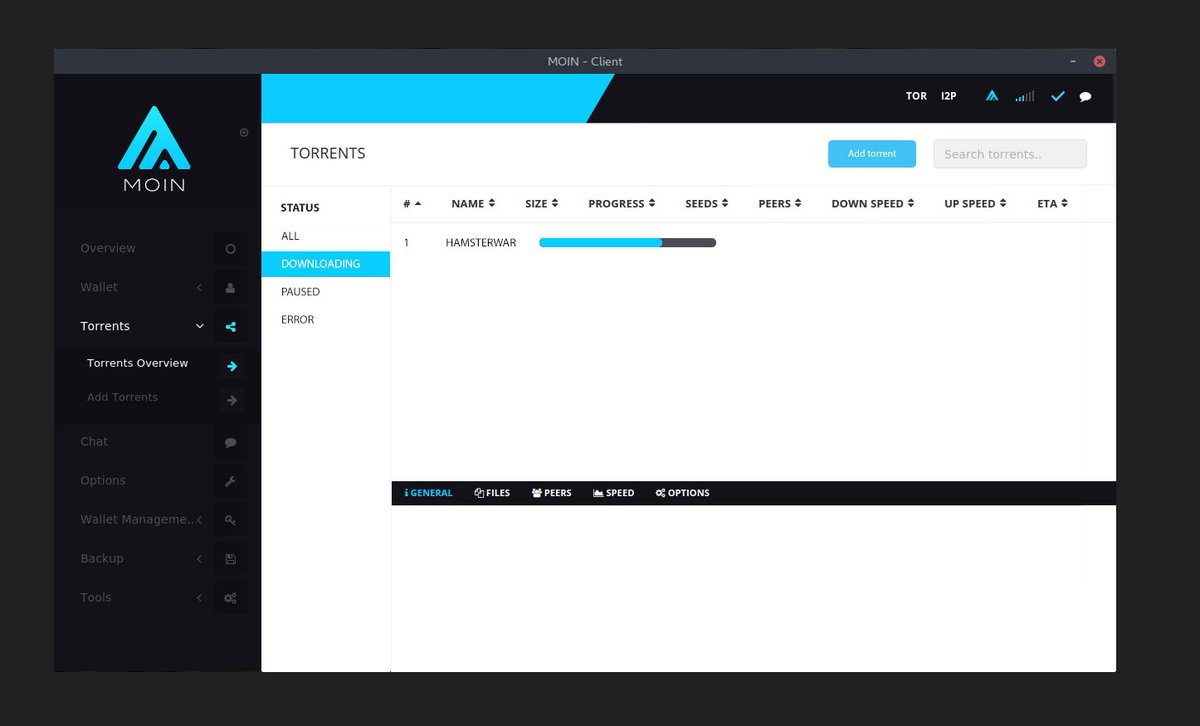Click the Options wrench icon
This screenshot has height=726, width=1200.
click(230, 481)
